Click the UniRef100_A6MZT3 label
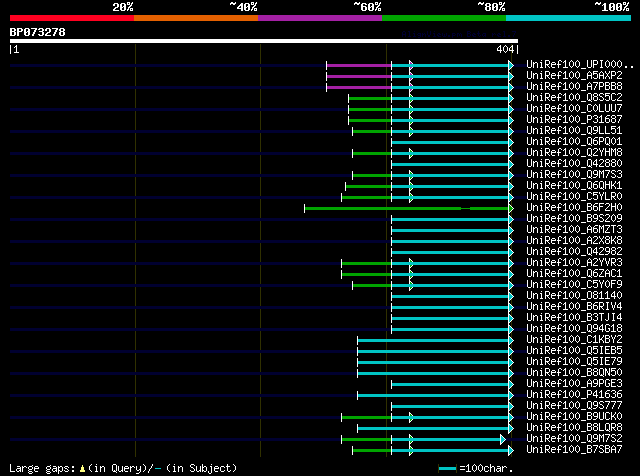The image size is (640, 476). 574,230
